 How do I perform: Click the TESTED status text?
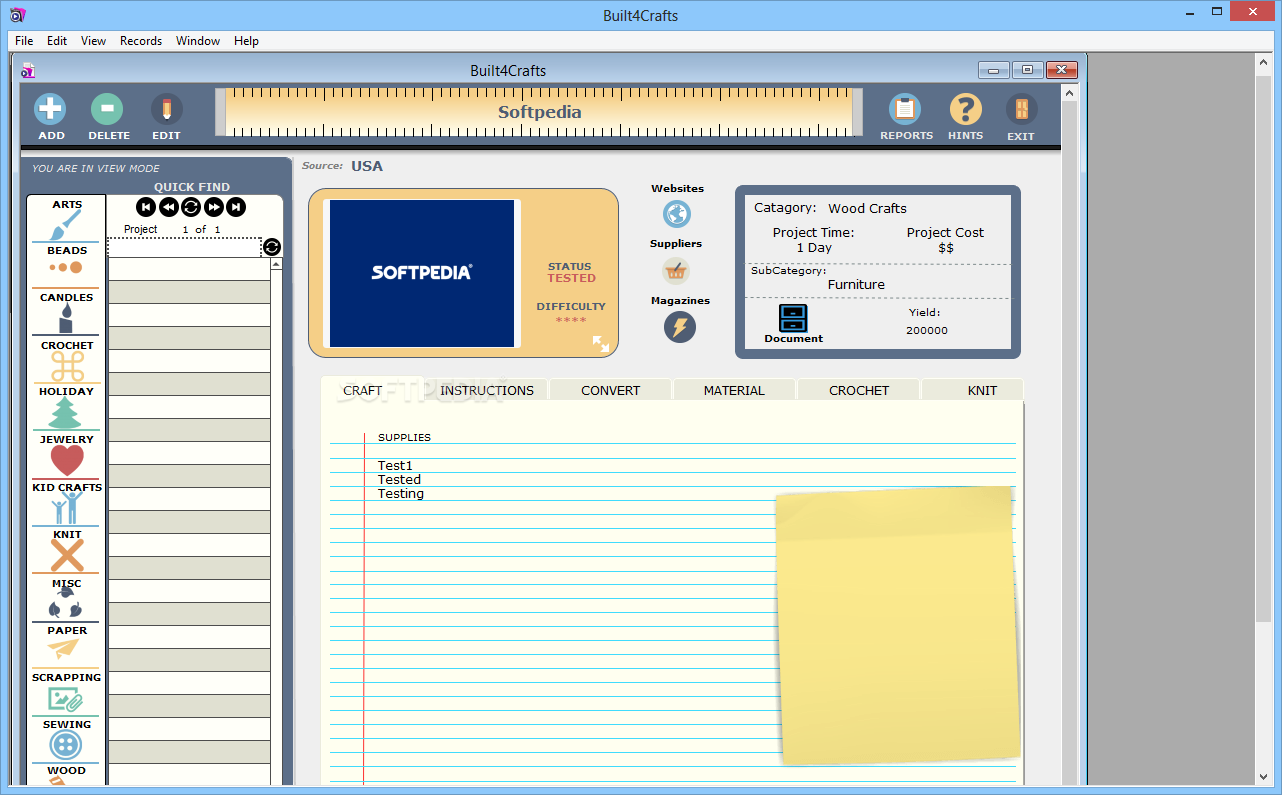click(571, 278)
